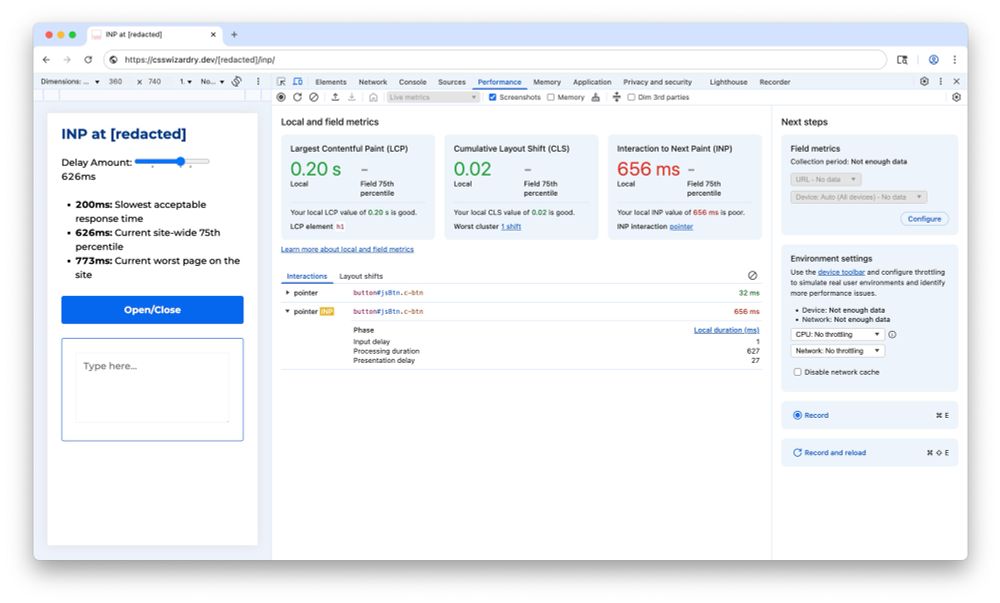Toggle the Screenshots checkbox
1000x603 pixels.
(492, 97)
